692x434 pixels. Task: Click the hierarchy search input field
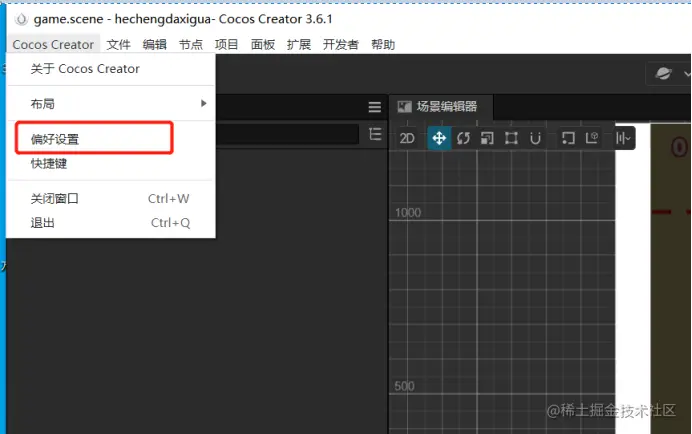click(287, 134)
